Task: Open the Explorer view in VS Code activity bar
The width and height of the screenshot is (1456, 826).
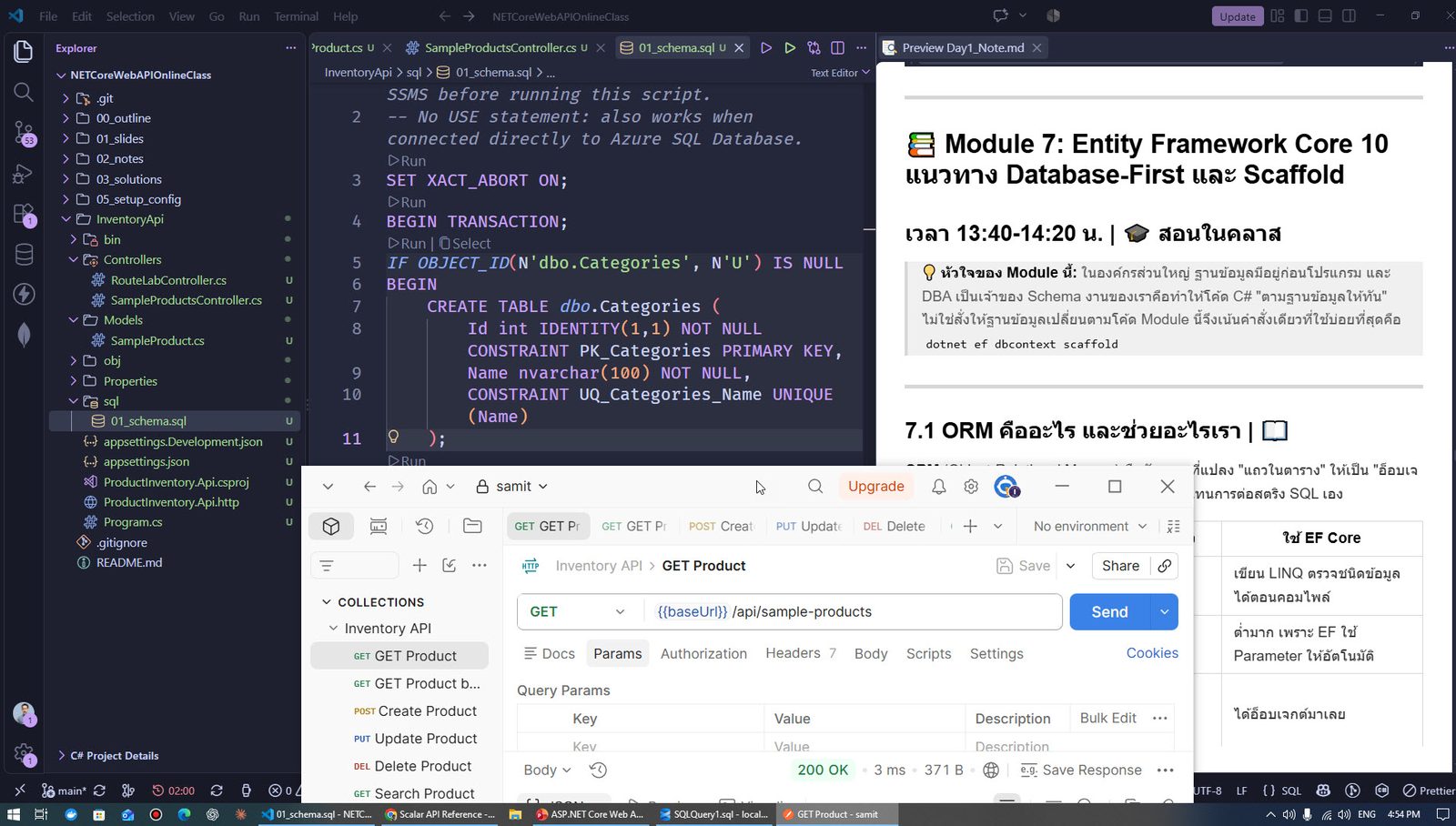Action: pos(24,52)
